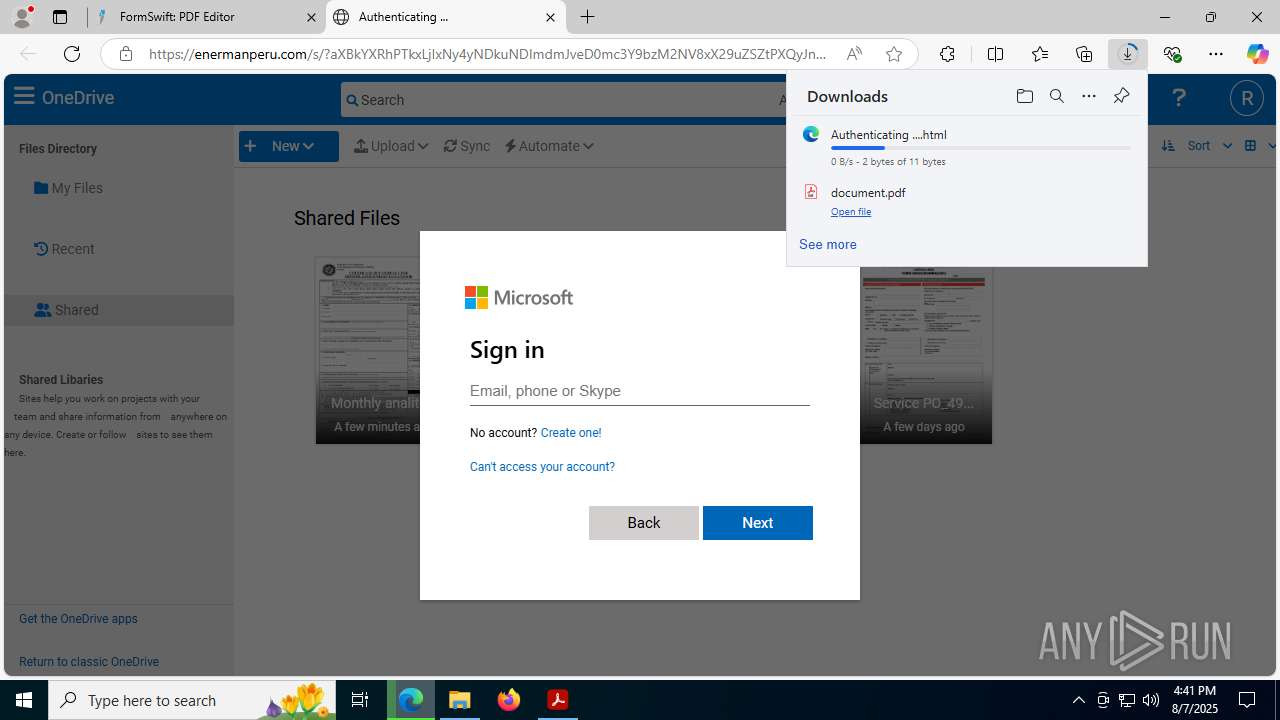
Task: Focus the Email, phone or Skype field
Action: click(640, 391)
